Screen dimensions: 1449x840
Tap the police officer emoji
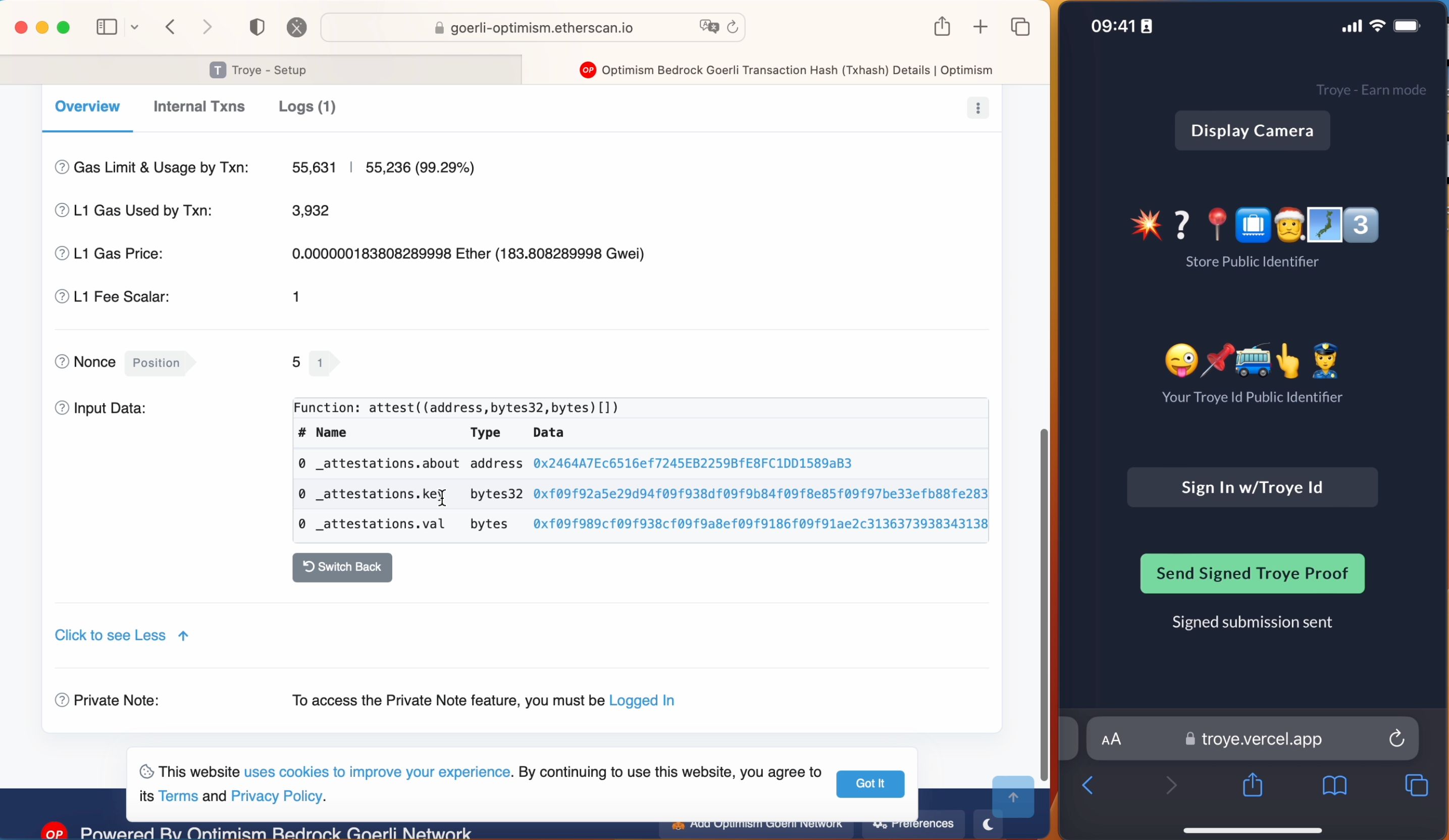pos(1325,361)
